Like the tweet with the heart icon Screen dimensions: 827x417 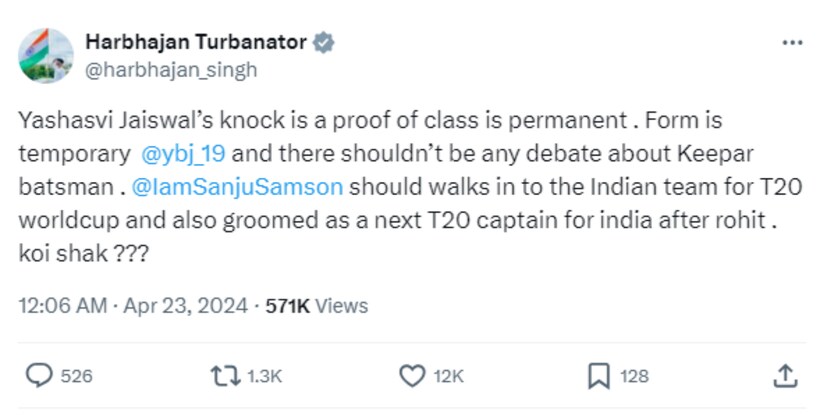[x=412, y=375]
